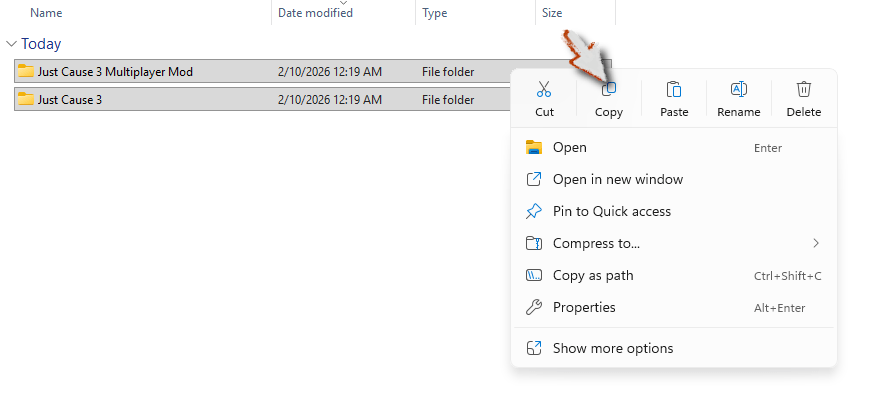Sort by Type column header
The height and width of the screenshot is (413, 875).
pos(435,13)
